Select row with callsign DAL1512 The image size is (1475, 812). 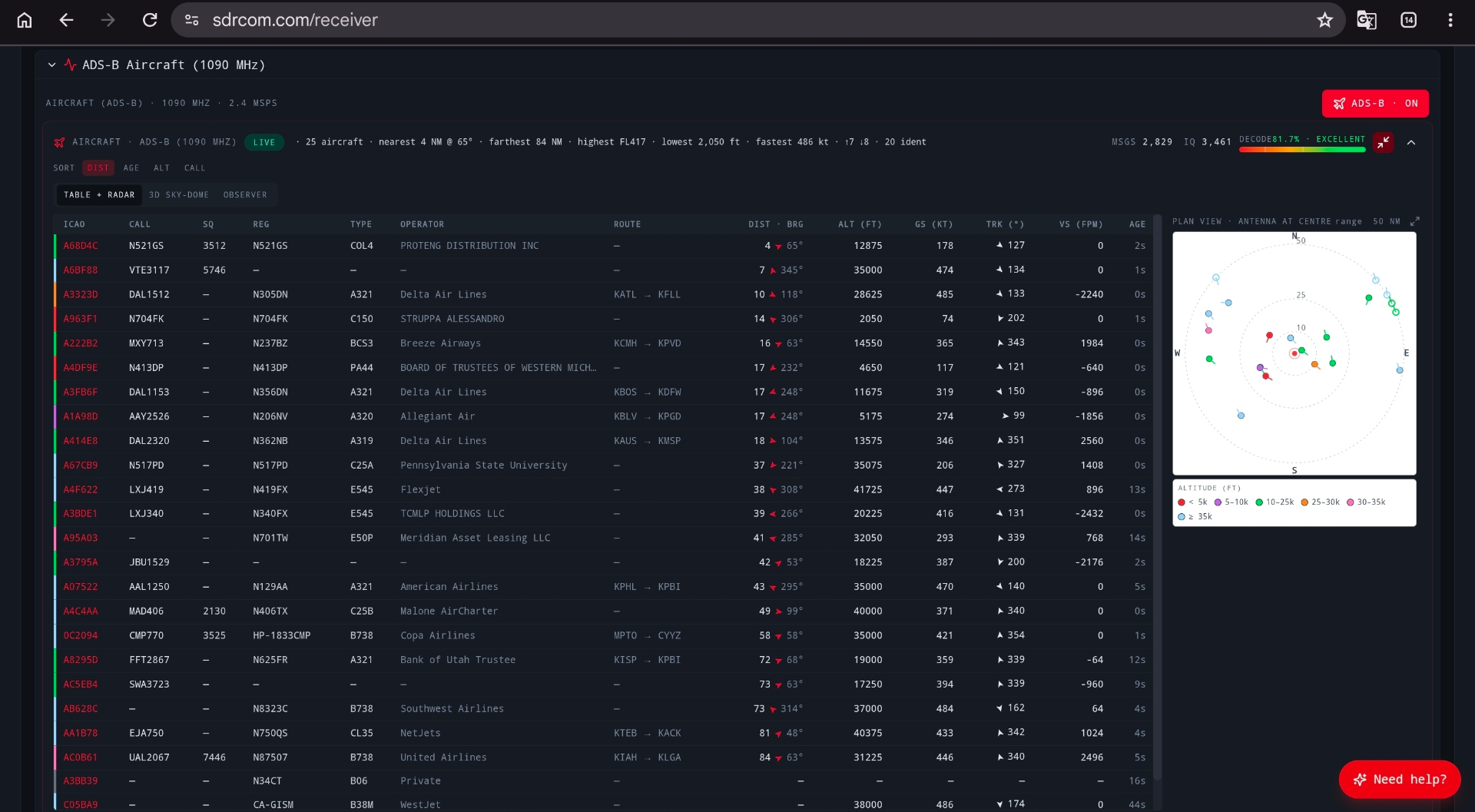604,294
